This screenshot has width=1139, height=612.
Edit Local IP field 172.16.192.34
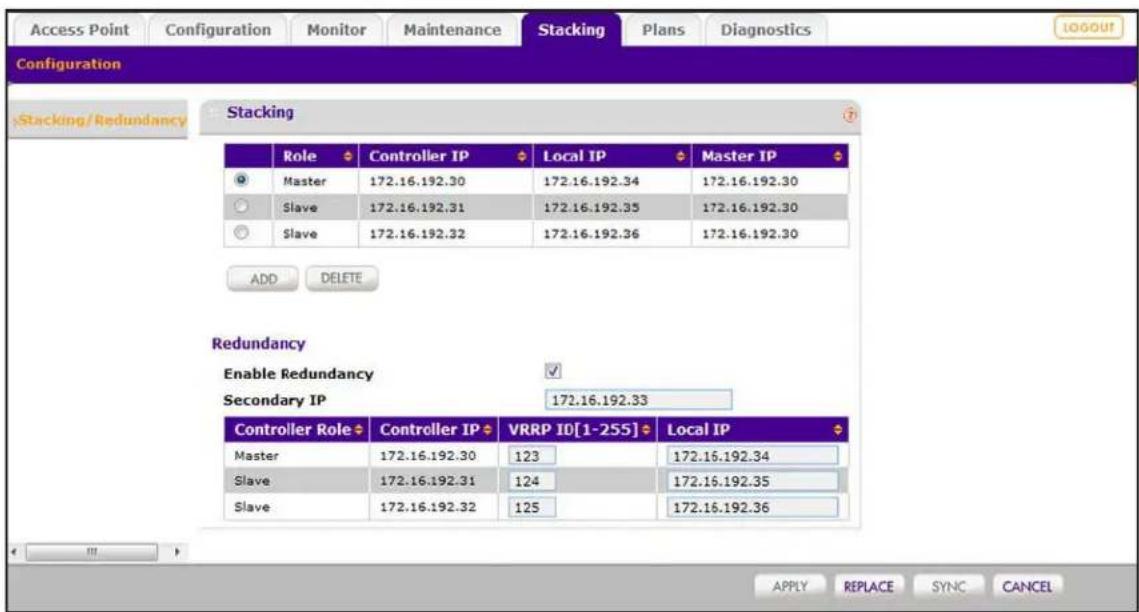[753, 456]
